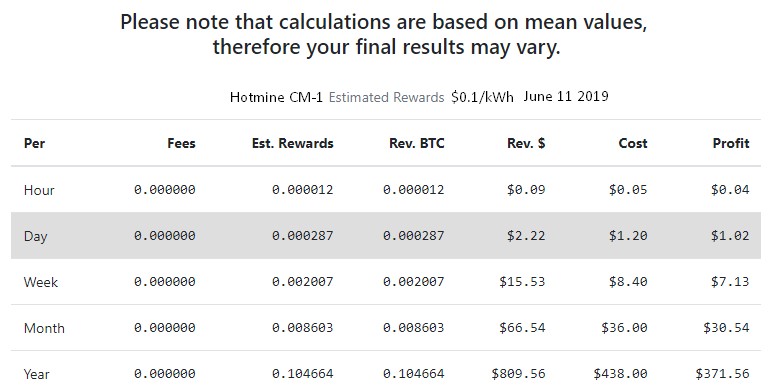Image resolution: width=773 pixels, height=392 pixels.
Task: Select the Est. Rewards column header
Action: pyautogui.click(x=293, y=143)
